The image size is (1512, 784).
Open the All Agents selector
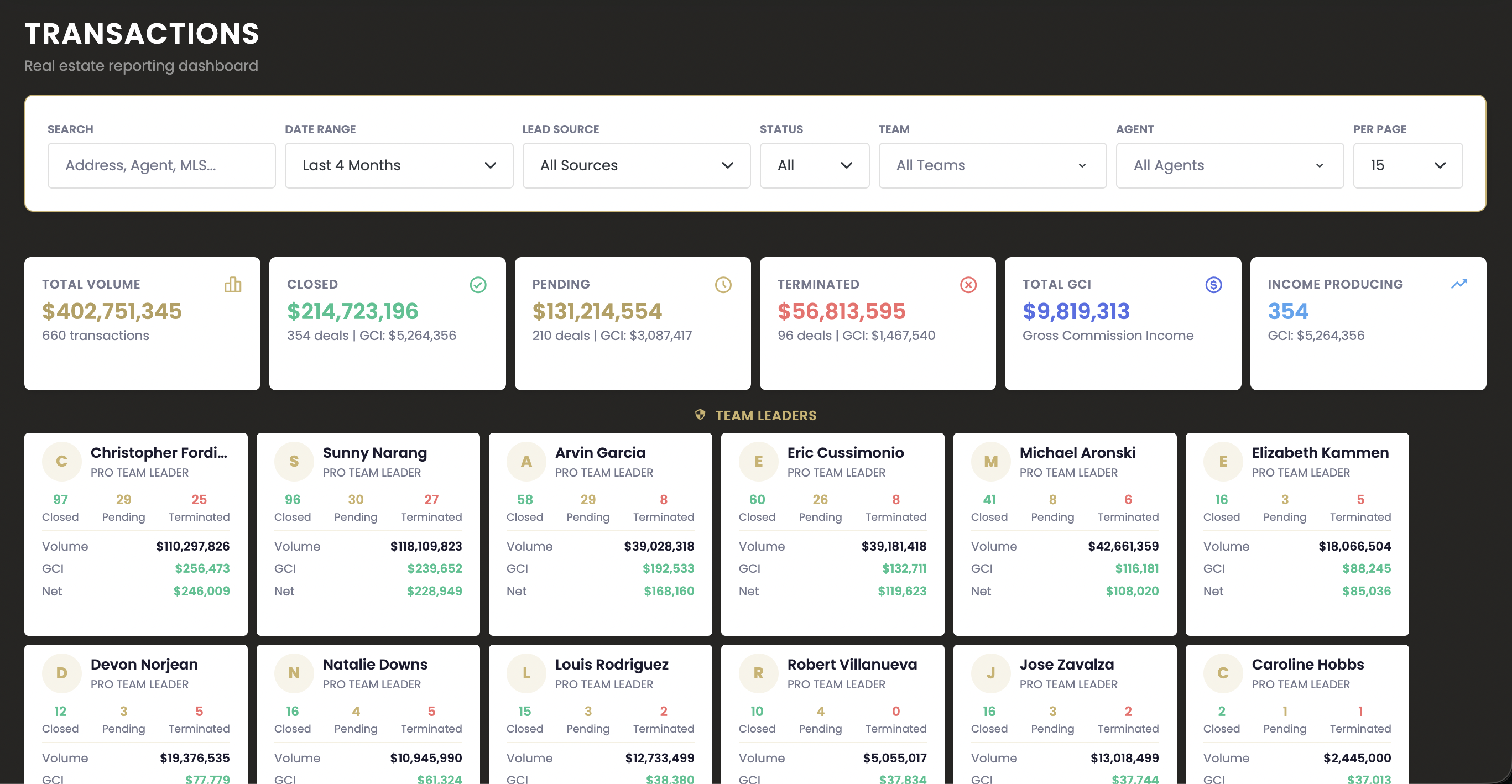(1228, 165)
